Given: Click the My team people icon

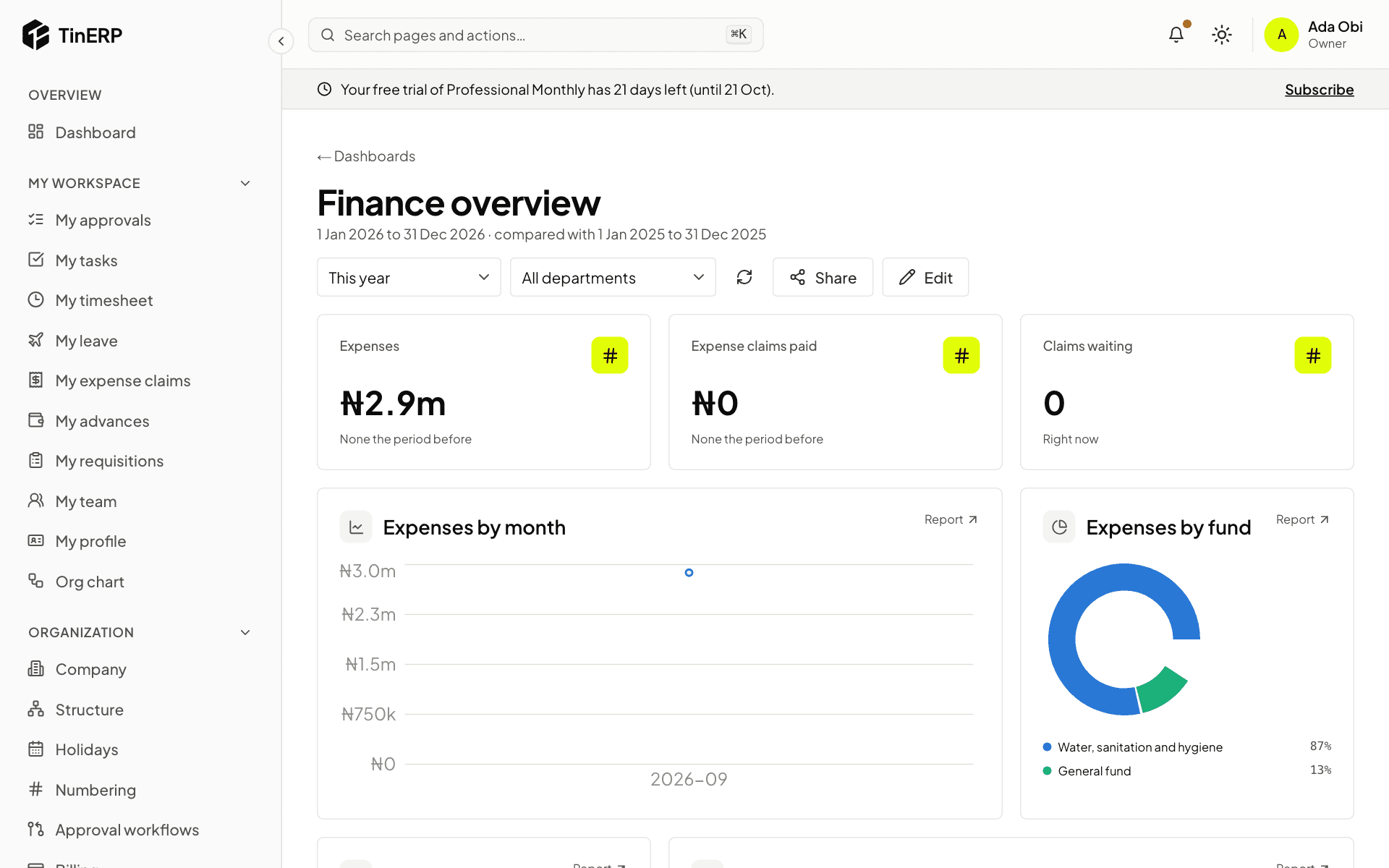Looking at the screenshot, I should tap(35, 501).
